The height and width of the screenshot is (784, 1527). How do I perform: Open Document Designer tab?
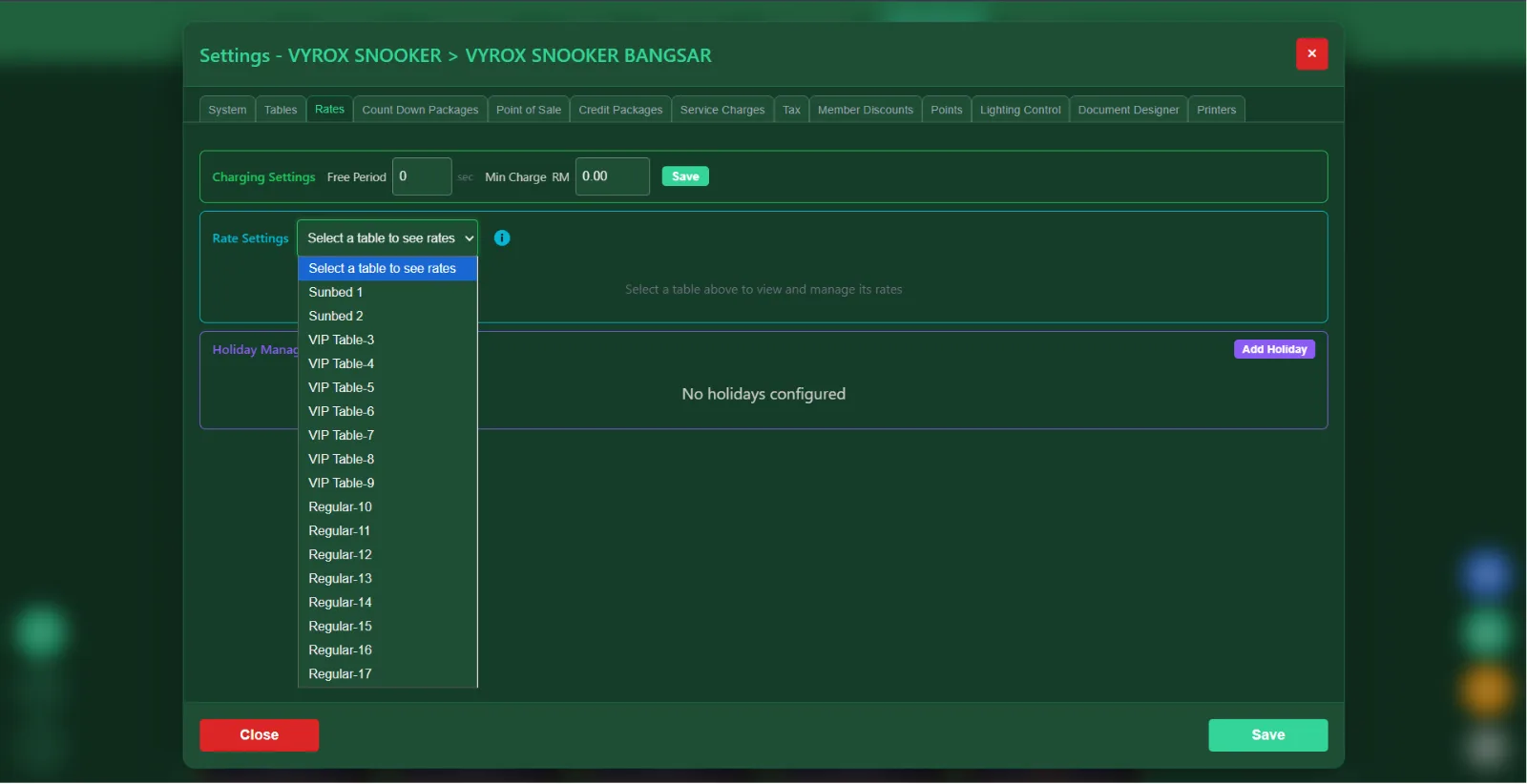(1128, 110)
